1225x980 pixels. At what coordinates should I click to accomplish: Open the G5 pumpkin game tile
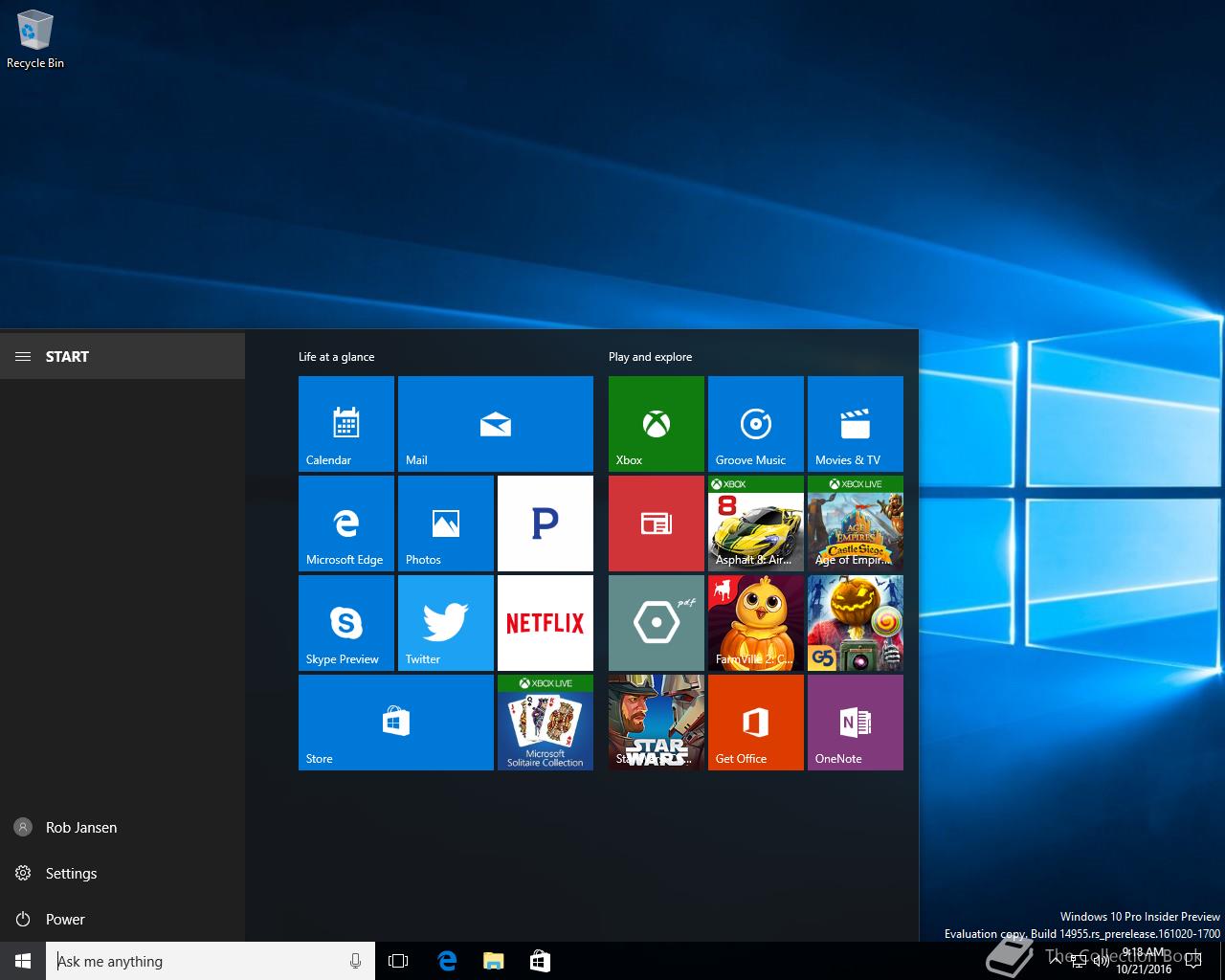[x=856, y=623]
